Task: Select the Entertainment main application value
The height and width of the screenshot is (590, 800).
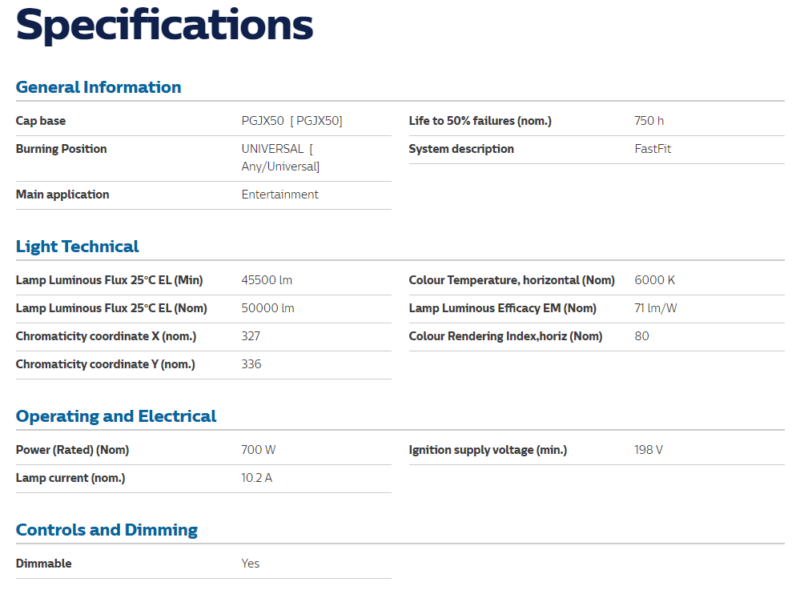Action: [x=280, y=194]
